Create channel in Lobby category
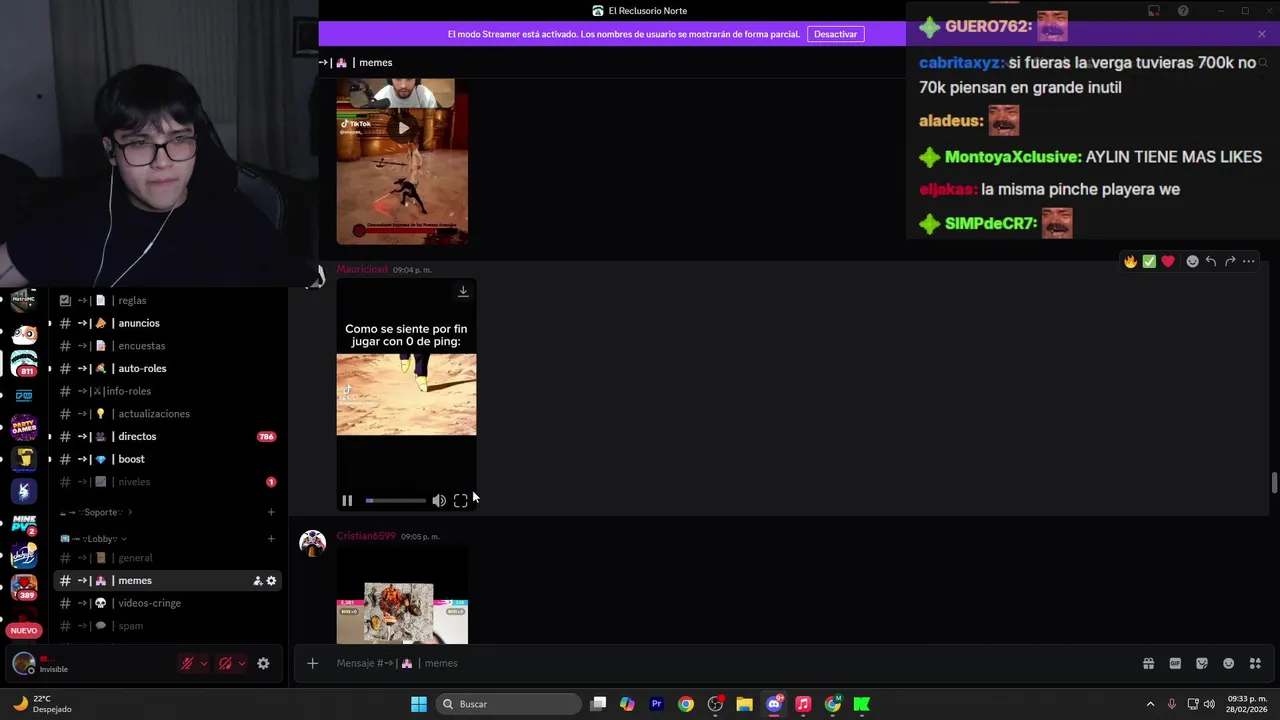Viewport: 1280px width, 720px height. [271, 539]
